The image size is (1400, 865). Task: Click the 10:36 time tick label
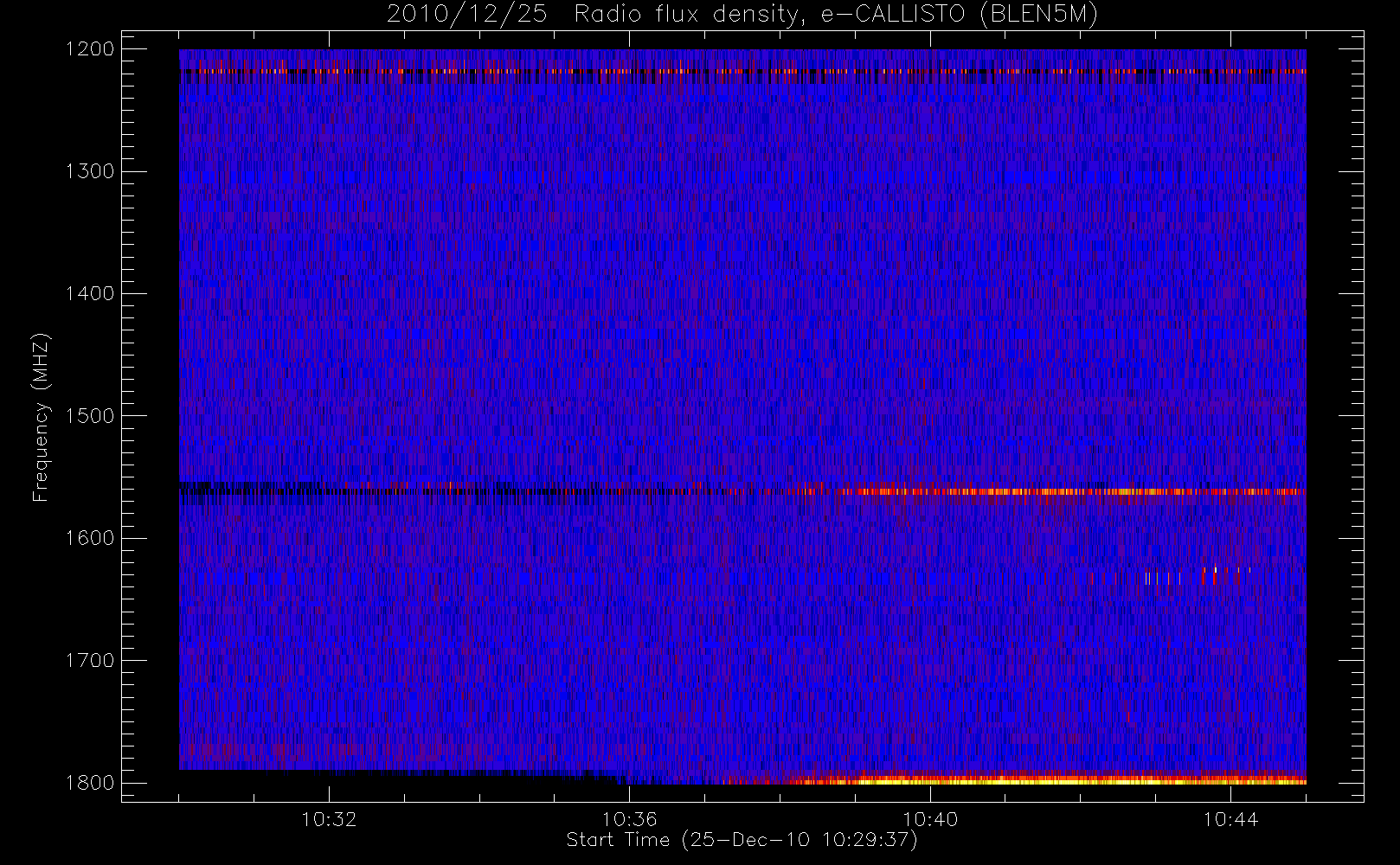click(630, 819)
